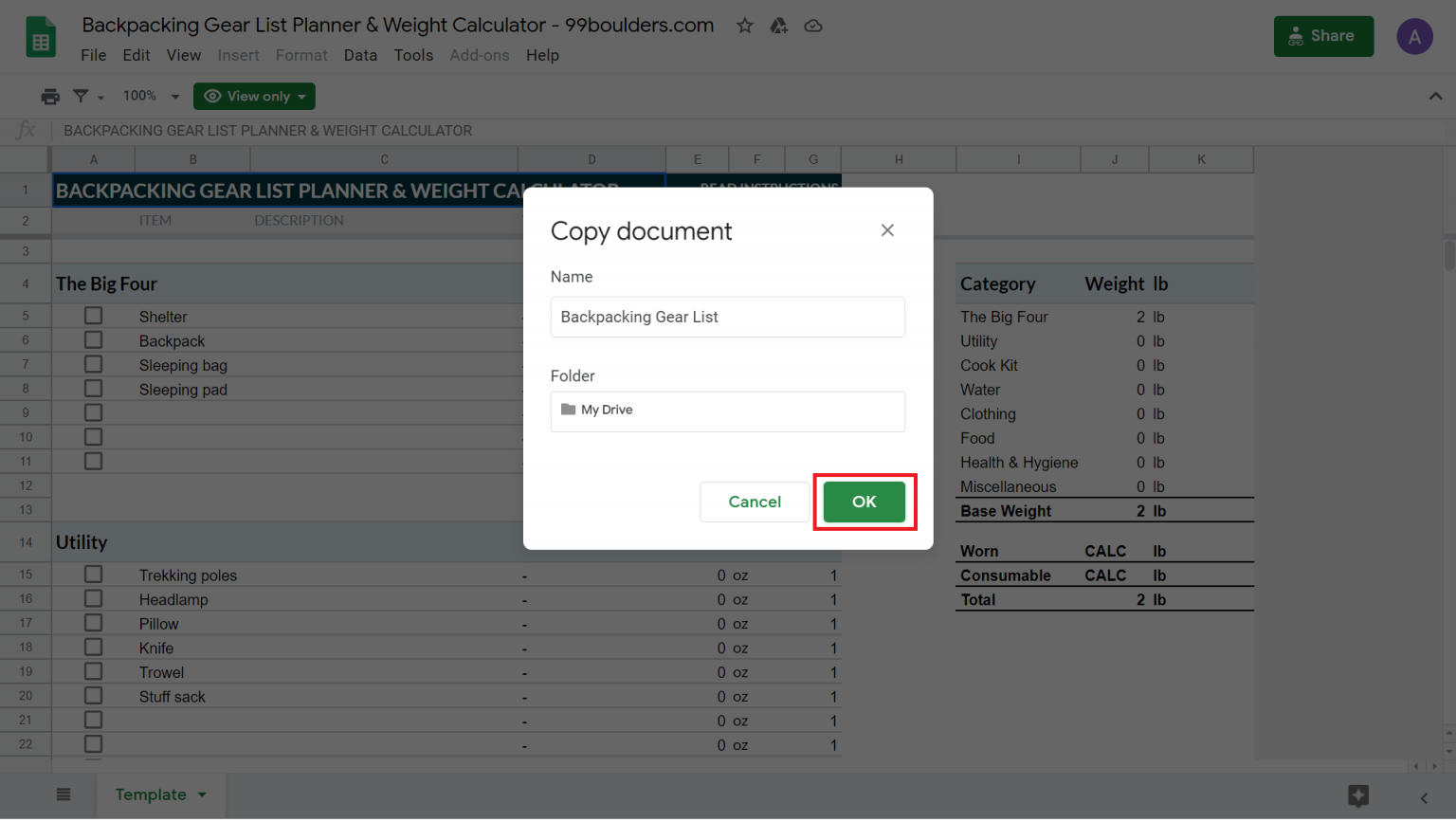Open the all sheets list icon
This screenshot has height=822, width=1456.
click(64, 795)
